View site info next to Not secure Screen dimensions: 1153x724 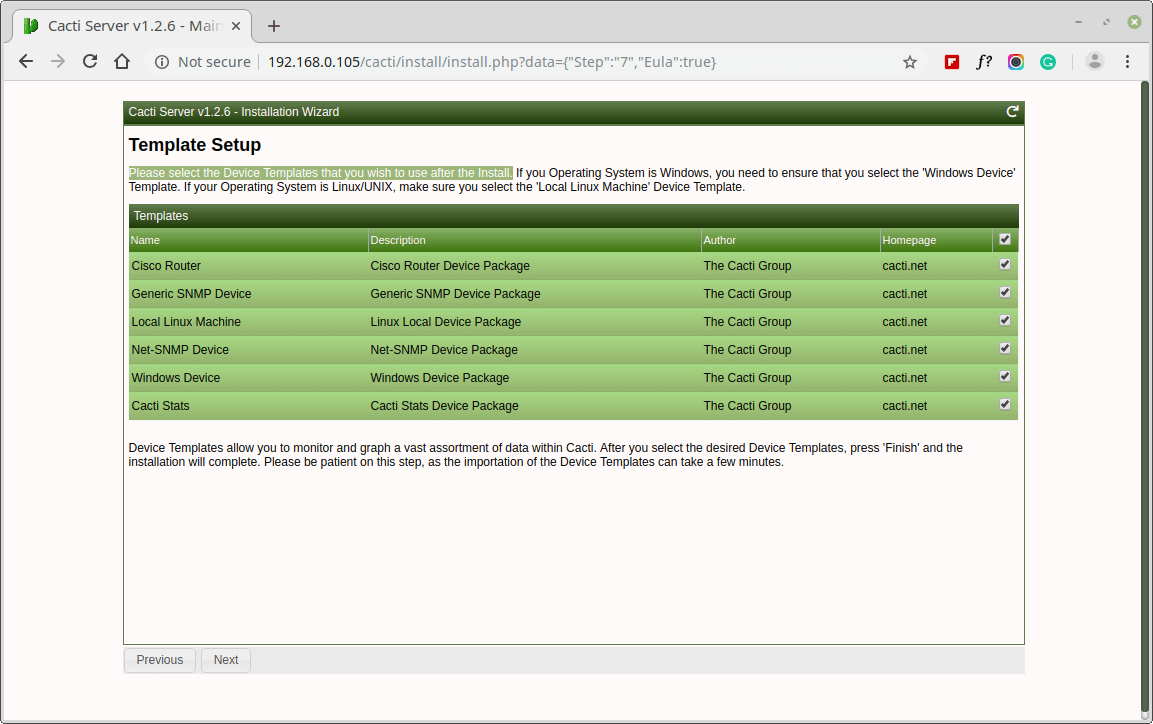point(162,62)
